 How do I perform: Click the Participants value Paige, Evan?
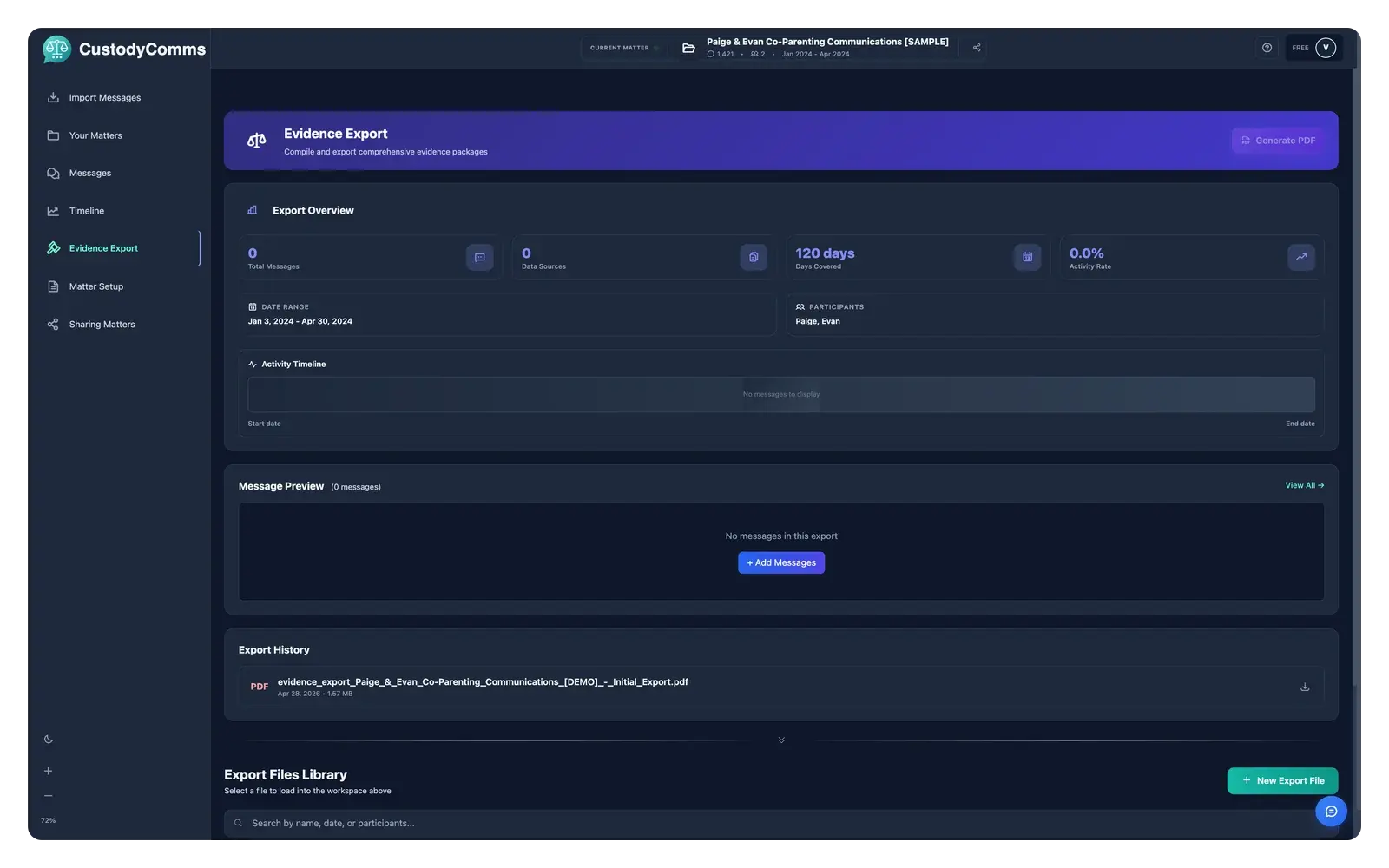click(x=818, y=321)
